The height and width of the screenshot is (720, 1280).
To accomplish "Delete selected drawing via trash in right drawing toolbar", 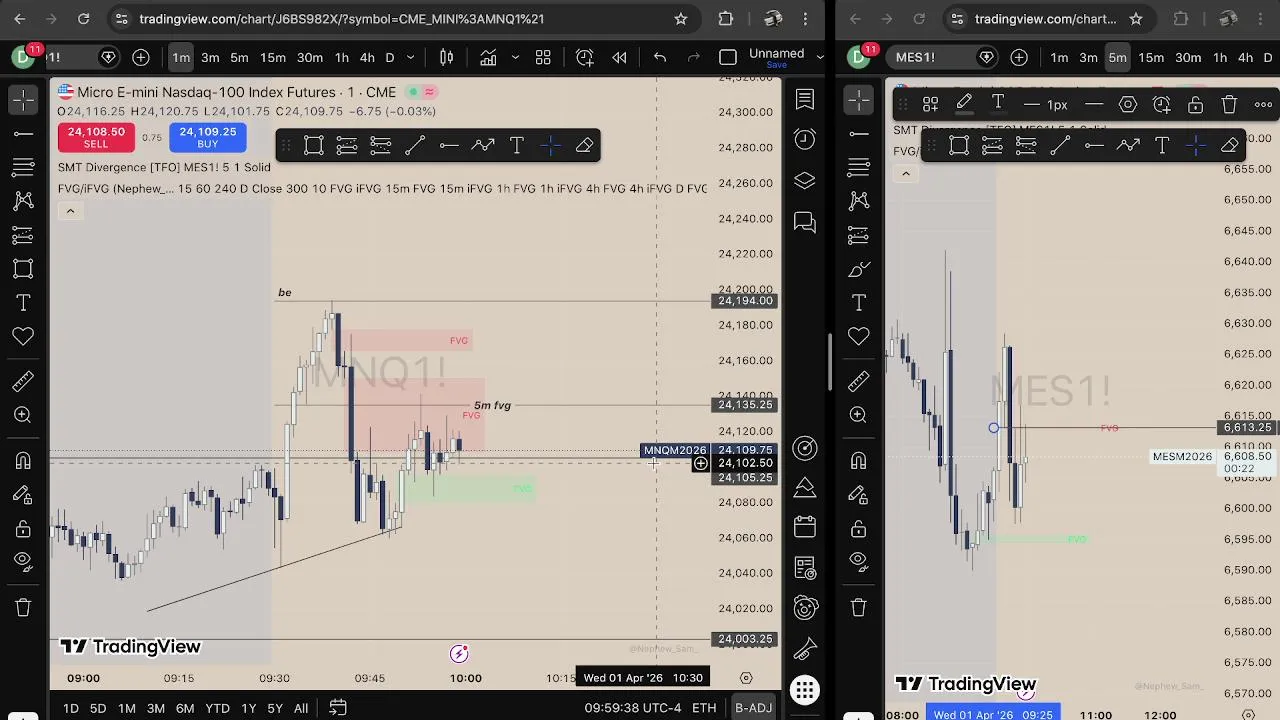I will click(1229, 104).
